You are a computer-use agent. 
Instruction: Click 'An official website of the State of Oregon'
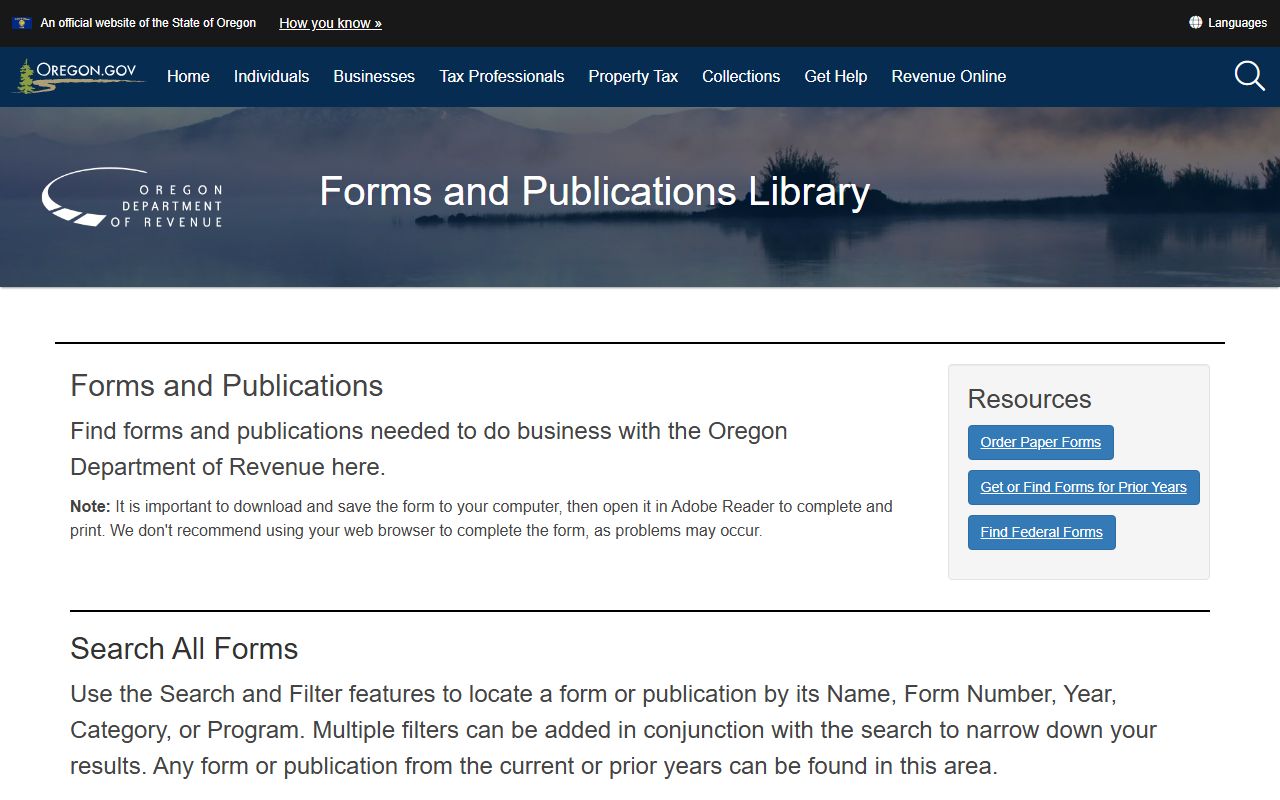[148, 23]
